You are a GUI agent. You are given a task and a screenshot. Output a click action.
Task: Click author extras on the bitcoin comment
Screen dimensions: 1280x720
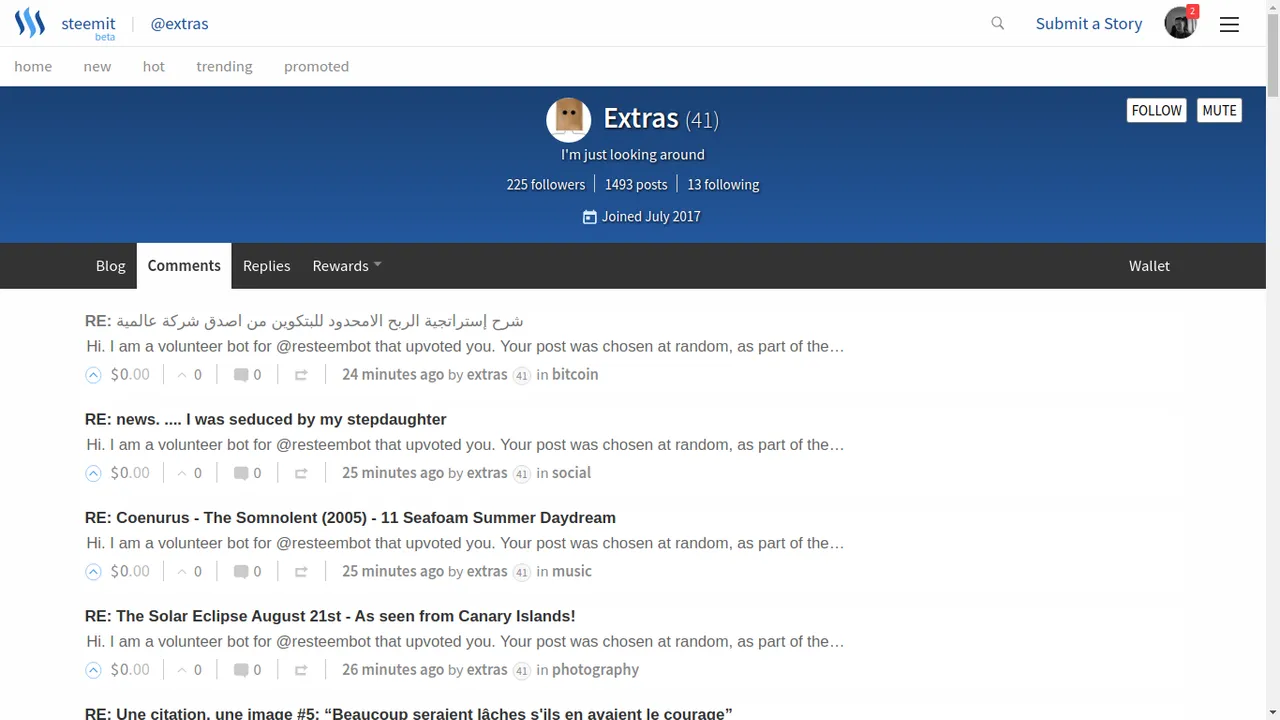pos(487,374)
